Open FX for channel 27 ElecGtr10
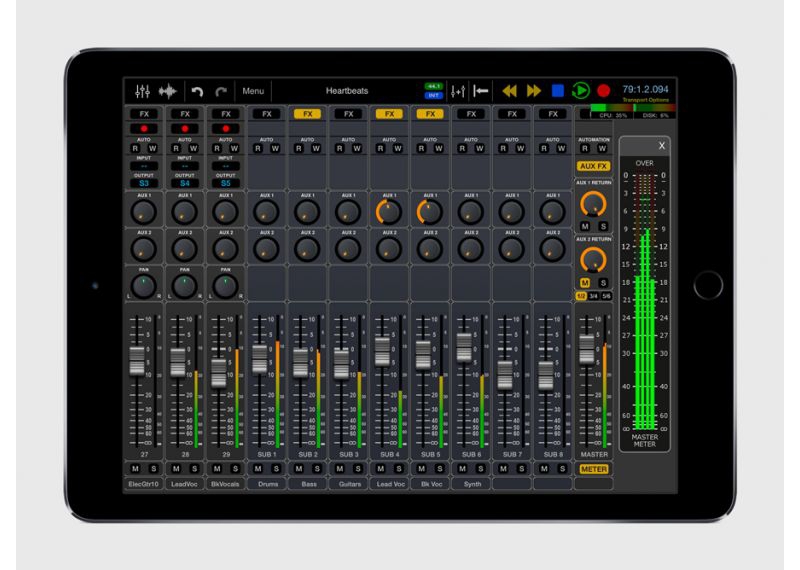800x570 pixels. tap(144, 114)
